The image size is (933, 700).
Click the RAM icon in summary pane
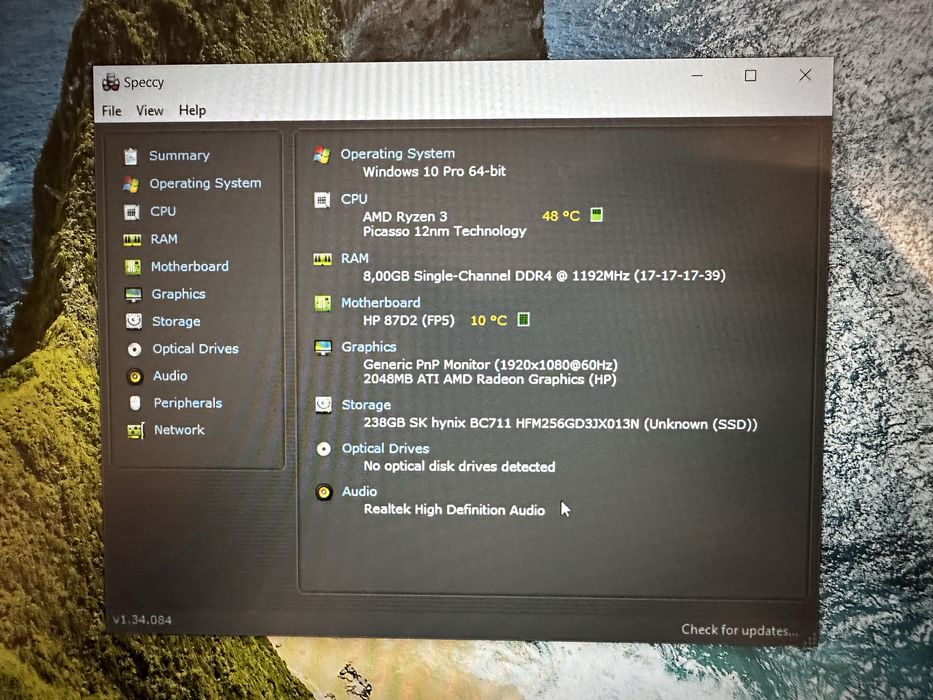click(323, 260)
